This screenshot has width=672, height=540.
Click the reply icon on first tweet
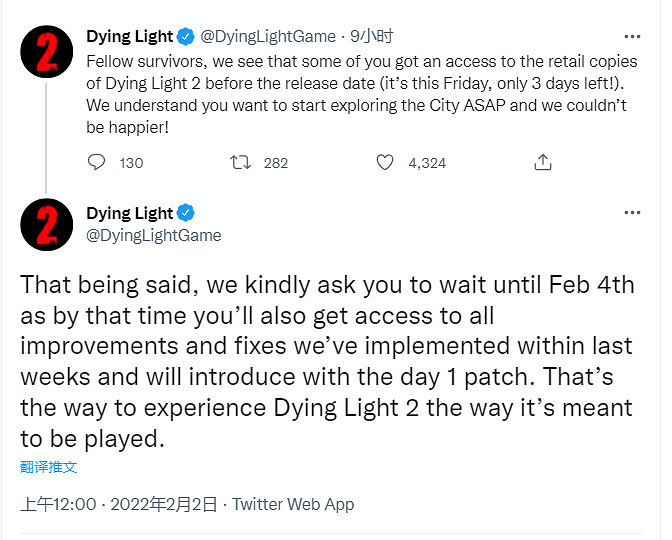[x=96, y=162]
